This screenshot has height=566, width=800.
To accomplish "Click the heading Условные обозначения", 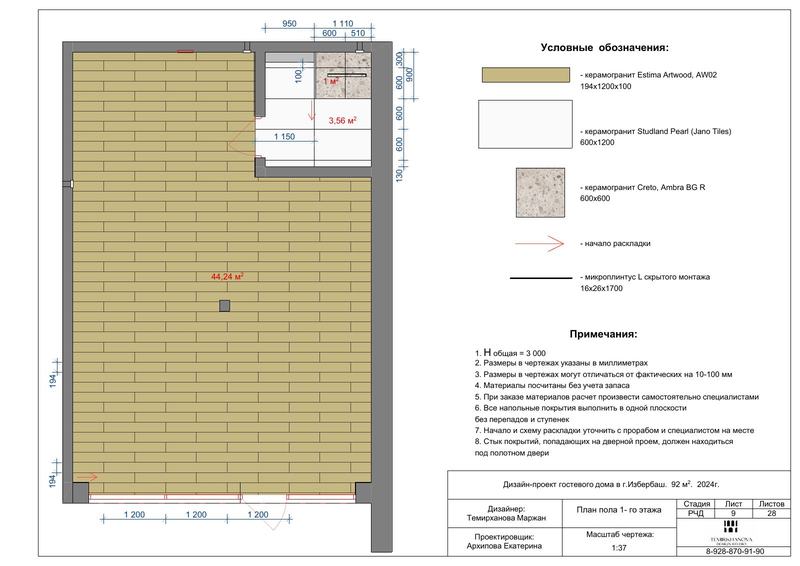I will [605, 48].
